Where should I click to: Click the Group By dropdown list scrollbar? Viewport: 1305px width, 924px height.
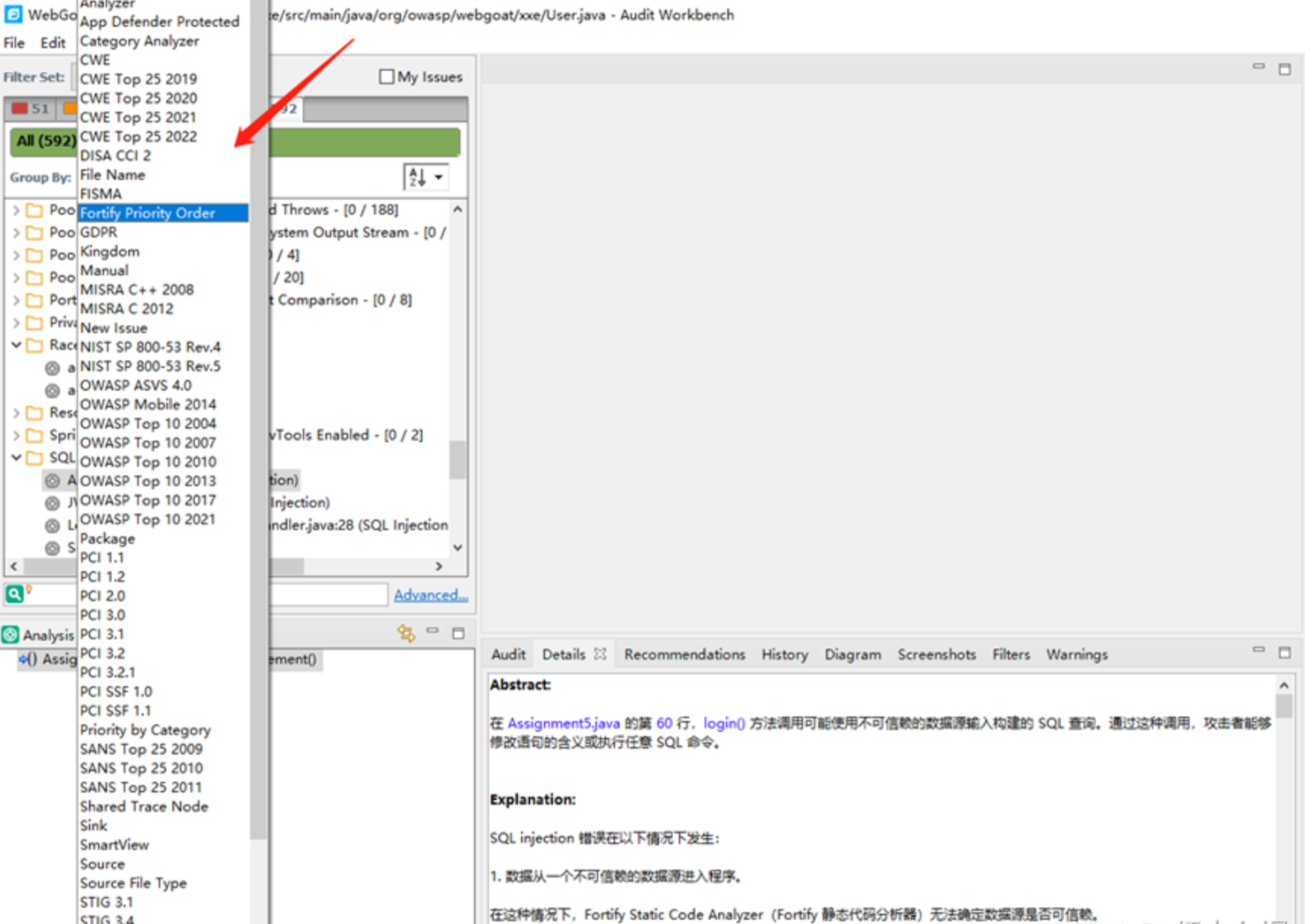259,421
